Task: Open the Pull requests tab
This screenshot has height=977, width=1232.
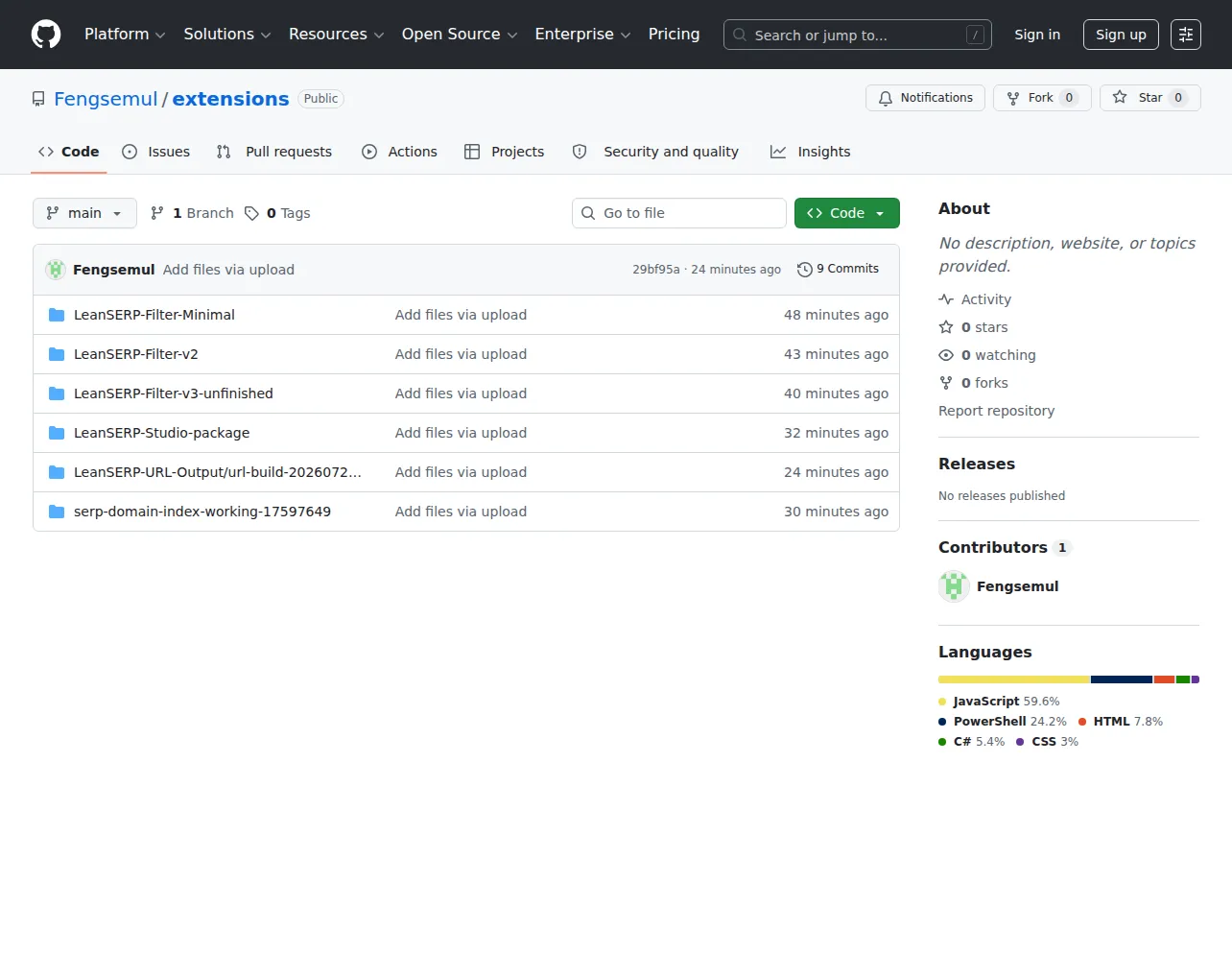Action: (274, 152)
